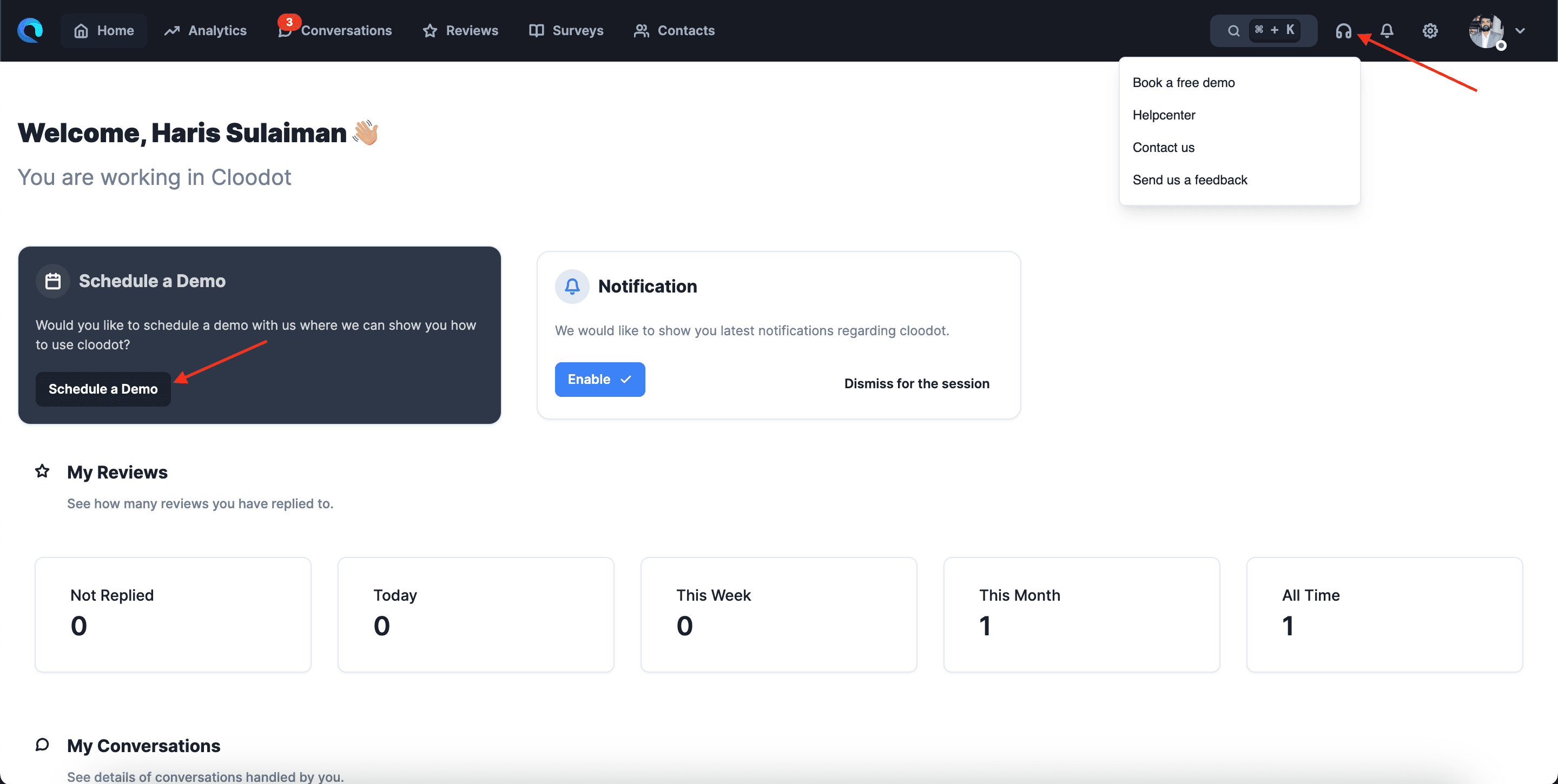Open settings via the gear icon

tap(1430, 30)
